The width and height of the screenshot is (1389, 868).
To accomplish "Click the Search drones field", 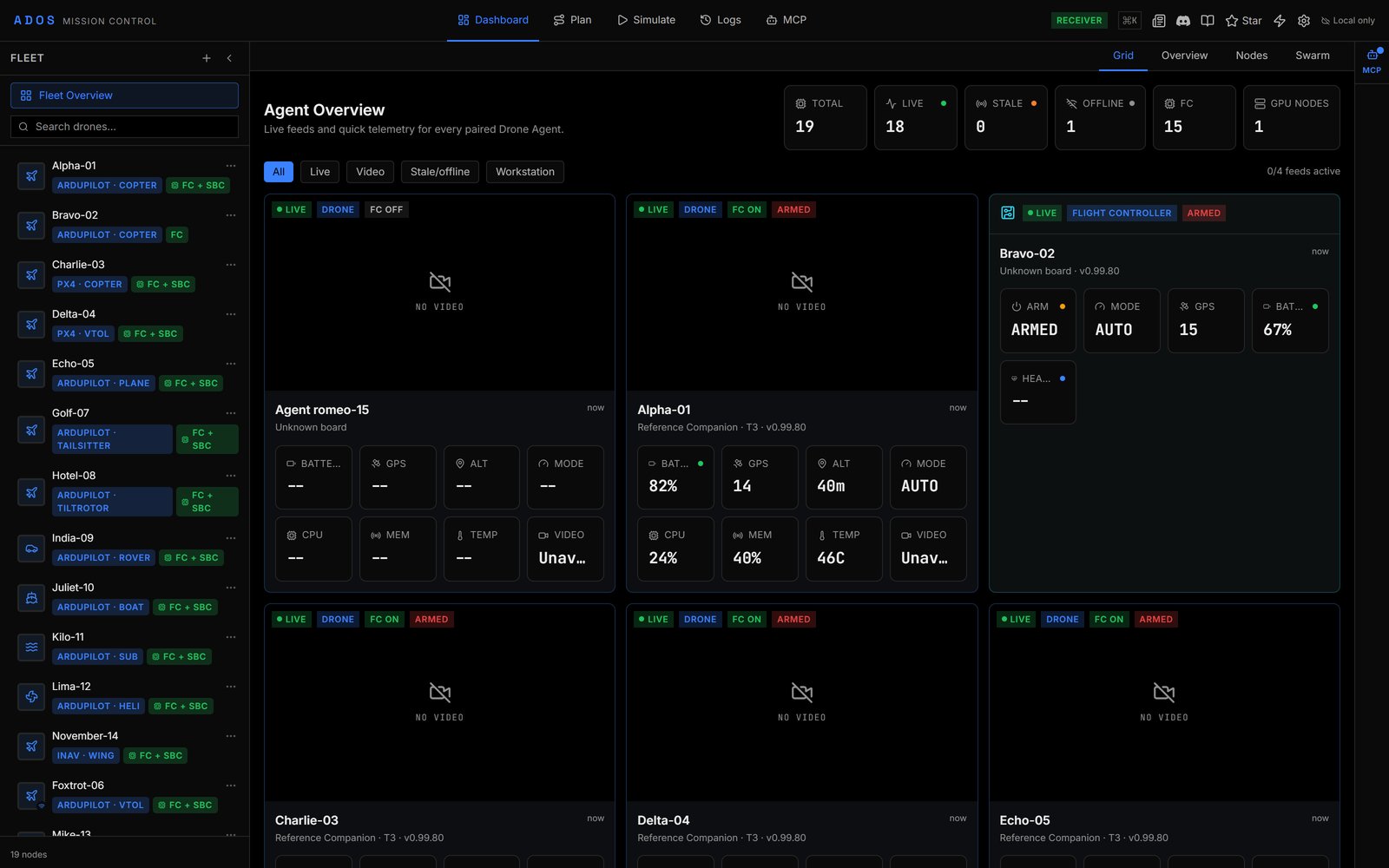I will point(124,127).
